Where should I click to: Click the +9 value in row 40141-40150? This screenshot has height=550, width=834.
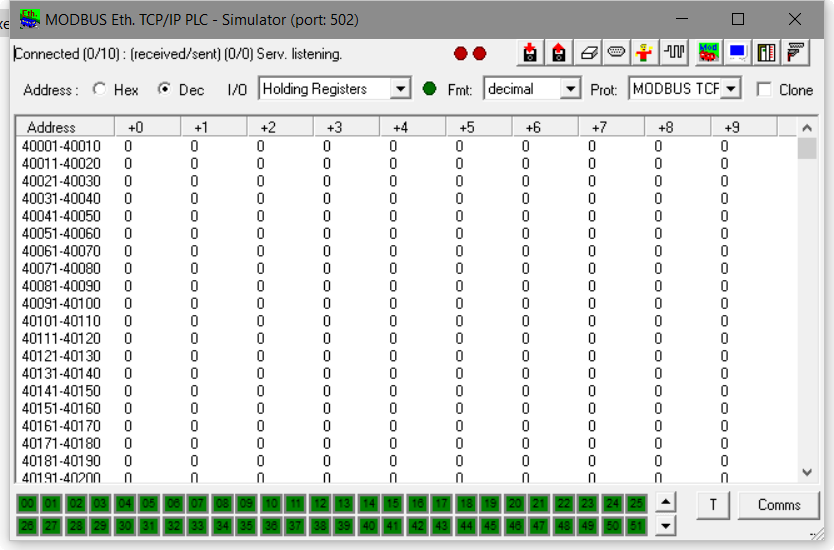[724, 391]
